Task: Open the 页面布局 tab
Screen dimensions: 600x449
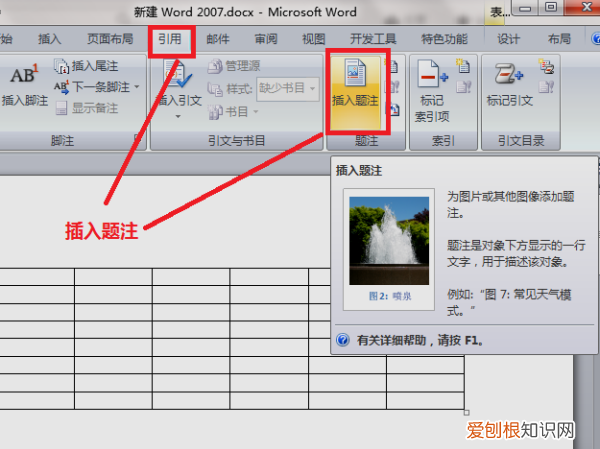Action: [110, 39]
